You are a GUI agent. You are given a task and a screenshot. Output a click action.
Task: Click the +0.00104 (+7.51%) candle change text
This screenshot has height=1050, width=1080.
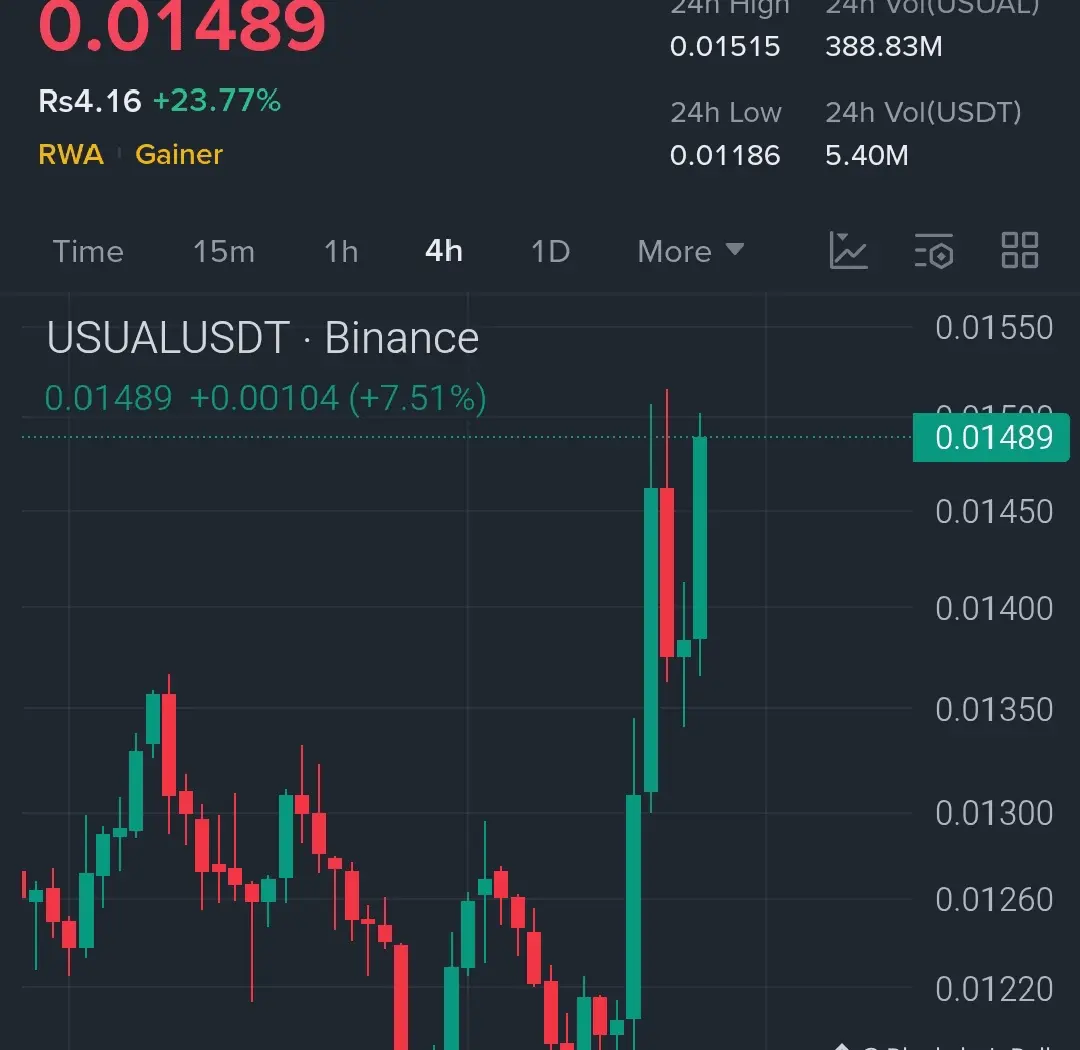click(338, 398)
